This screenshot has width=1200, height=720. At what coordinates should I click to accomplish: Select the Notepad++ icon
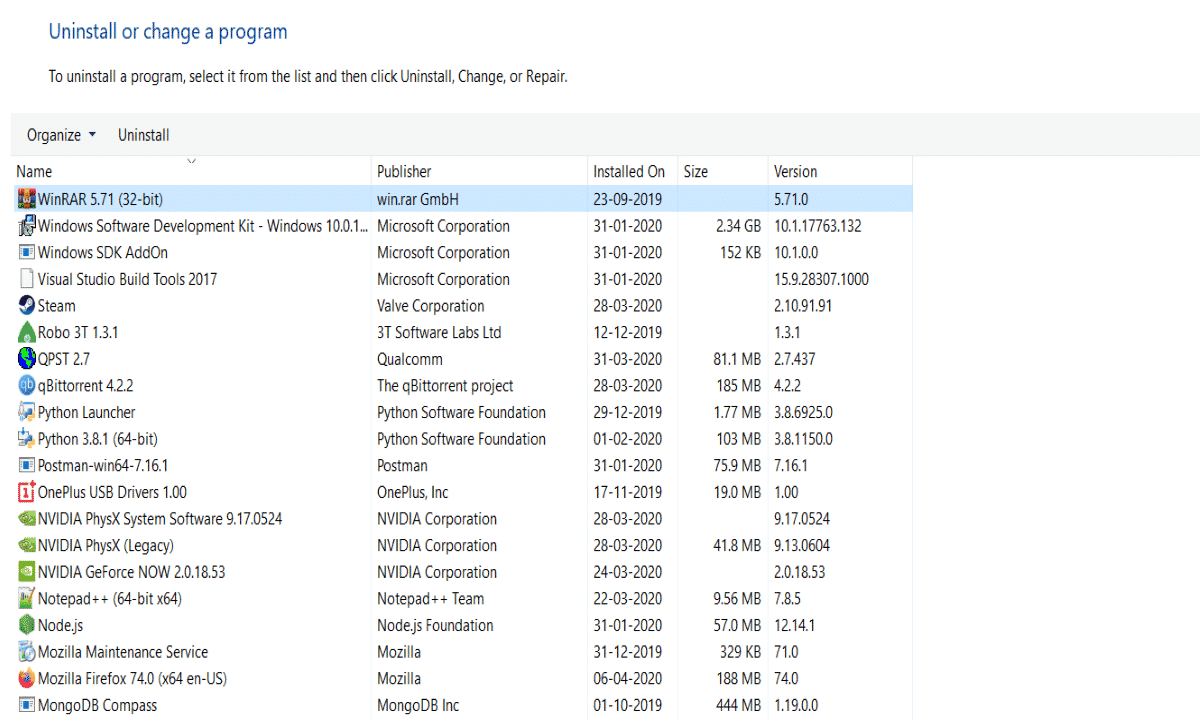coord(27,599)
